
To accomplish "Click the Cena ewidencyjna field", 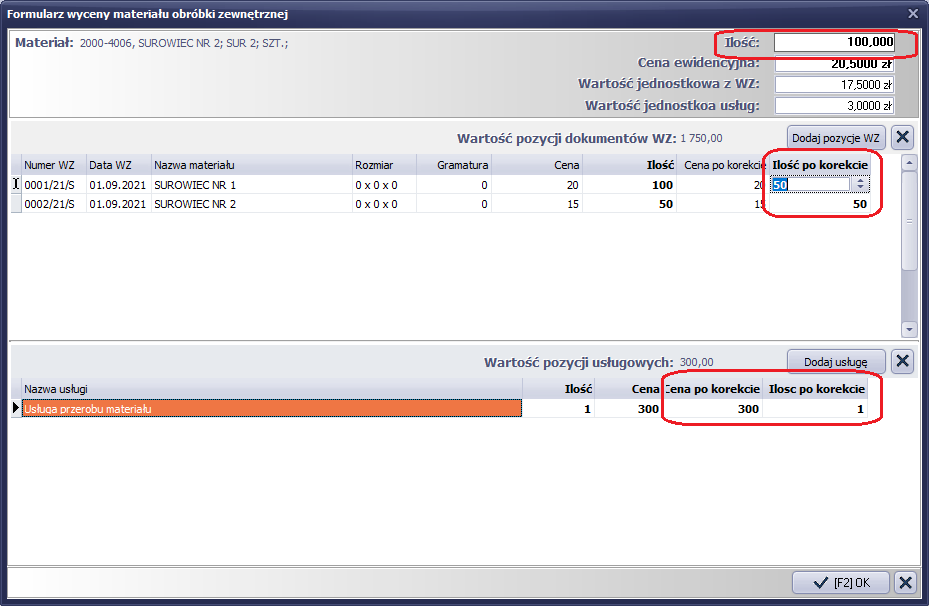I will pyautogui.click(x=833, y=64).
